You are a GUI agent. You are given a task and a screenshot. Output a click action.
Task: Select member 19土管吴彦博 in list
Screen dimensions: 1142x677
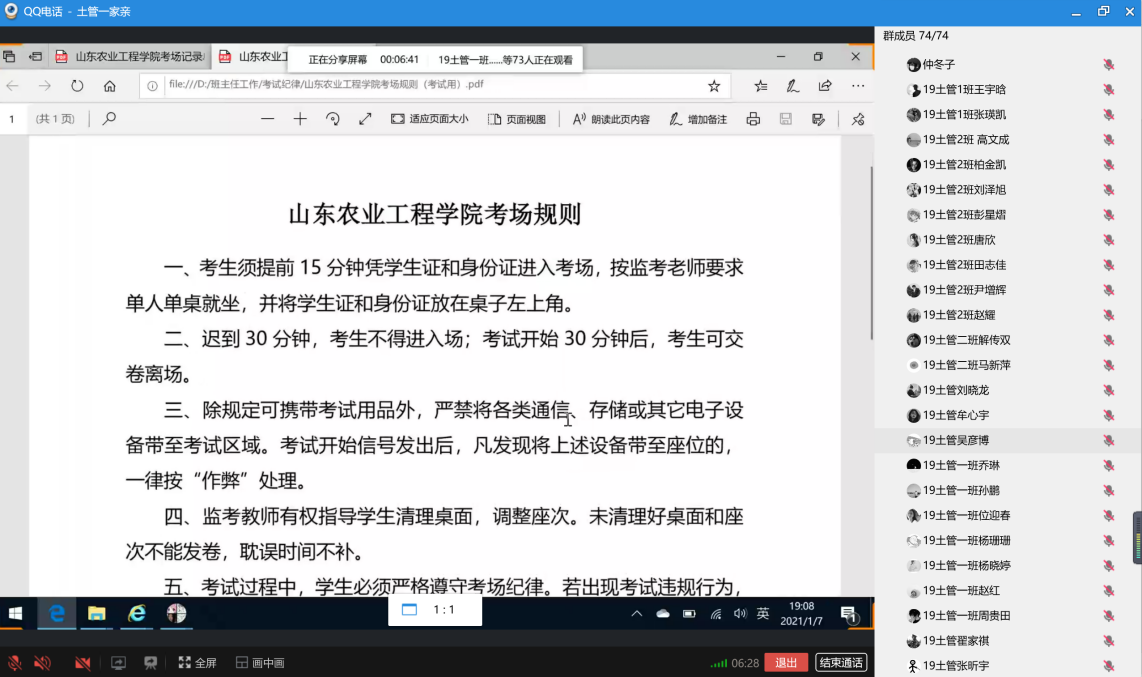point(956,440)
